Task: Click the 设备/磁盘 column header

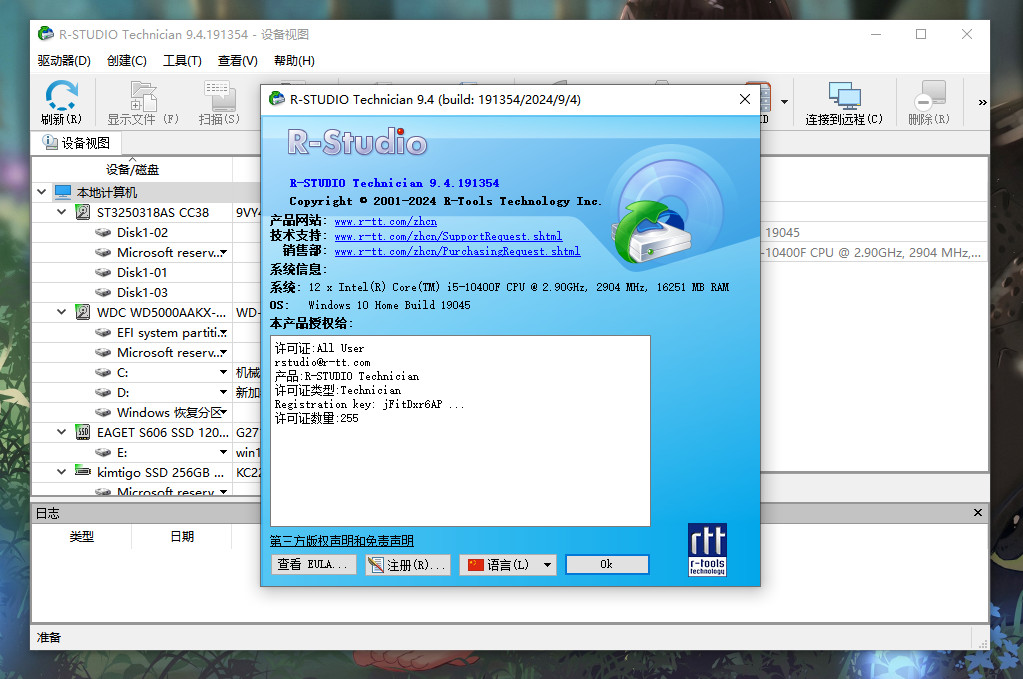Action: (132, 170)
